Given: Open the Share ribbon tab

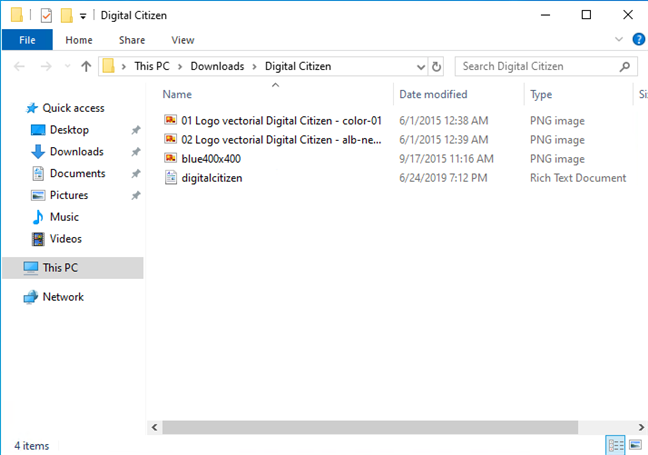Looking at the screenshot, I should tap(132, 40).
